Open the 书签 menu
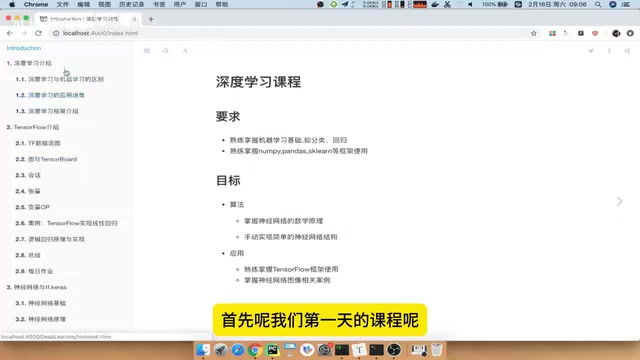The height and width of the screenshot is (360, 640). click(x=159, y=4)
